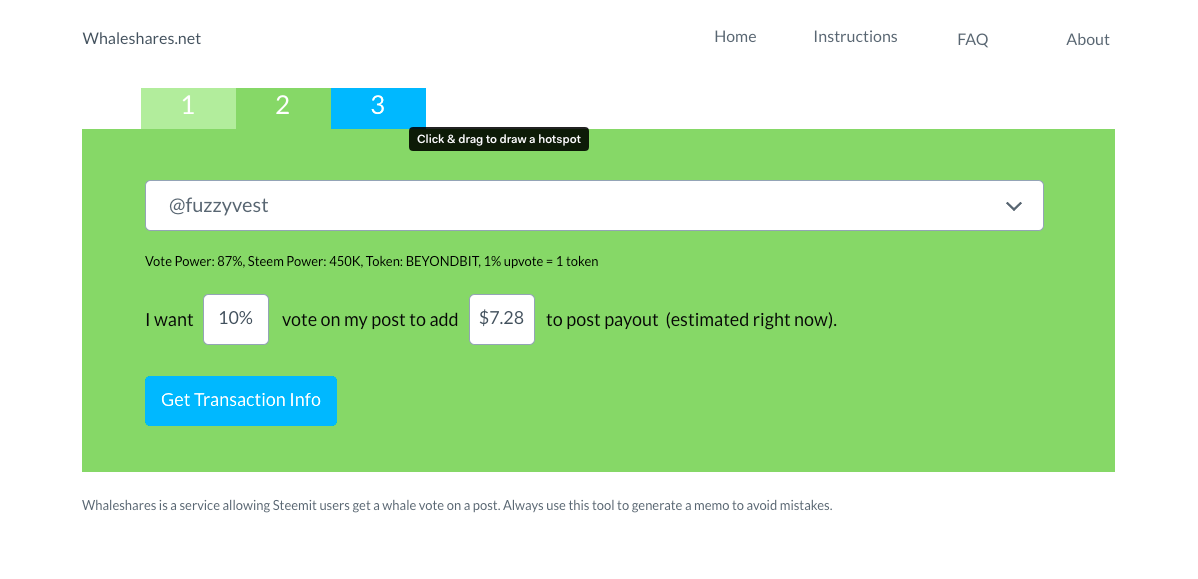Image resolution: width=1198 pixels, height=579 pixels.
Task: Open the FAQ navigation link
Action: click(x=973, y=40)
